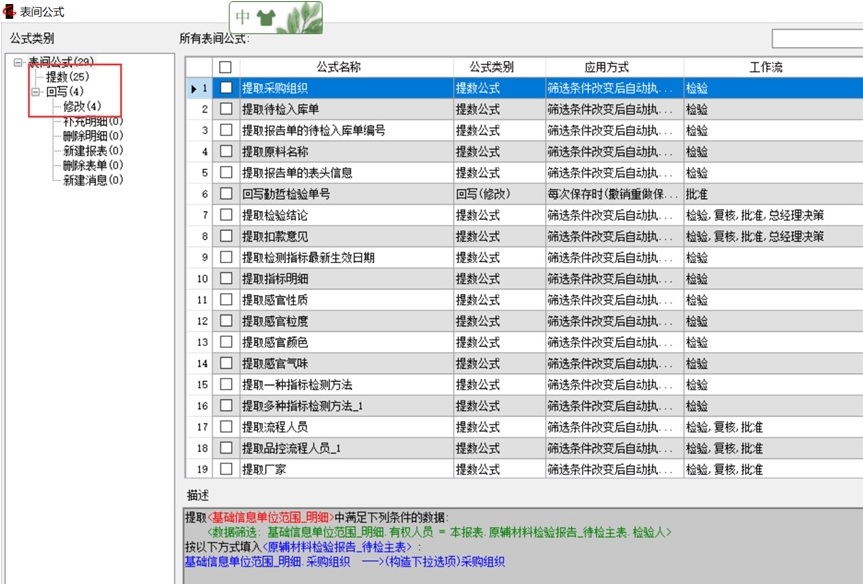
Task: Click the 表间公式 window title icon
Action: 10,10
